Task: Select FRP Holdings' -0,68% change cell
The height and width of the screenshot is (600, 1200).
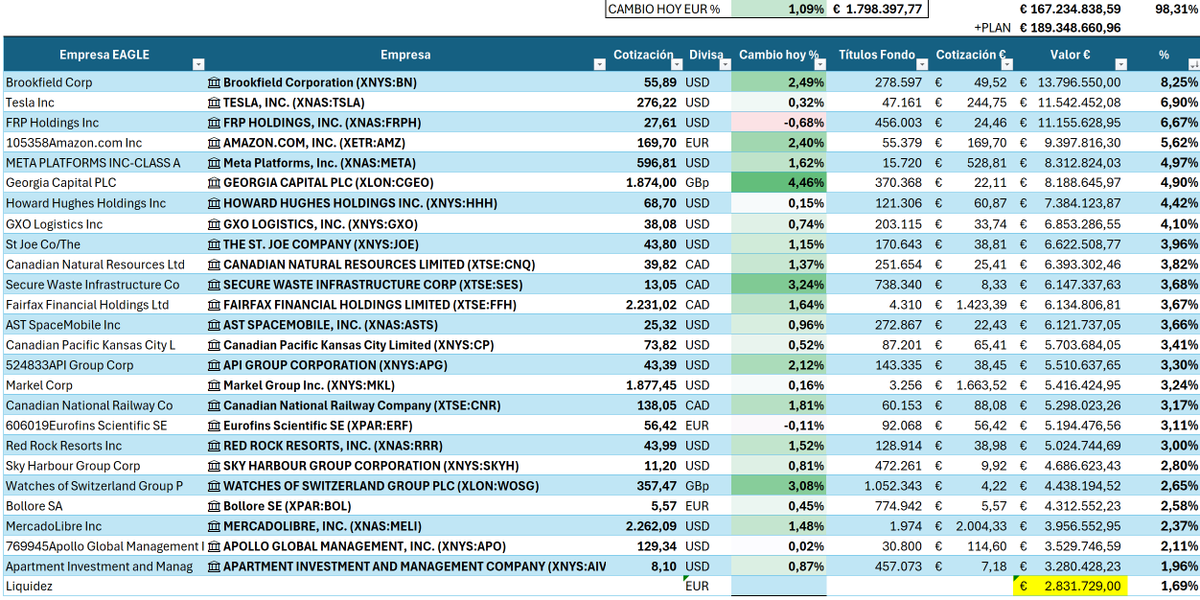Action: (780, 122)
